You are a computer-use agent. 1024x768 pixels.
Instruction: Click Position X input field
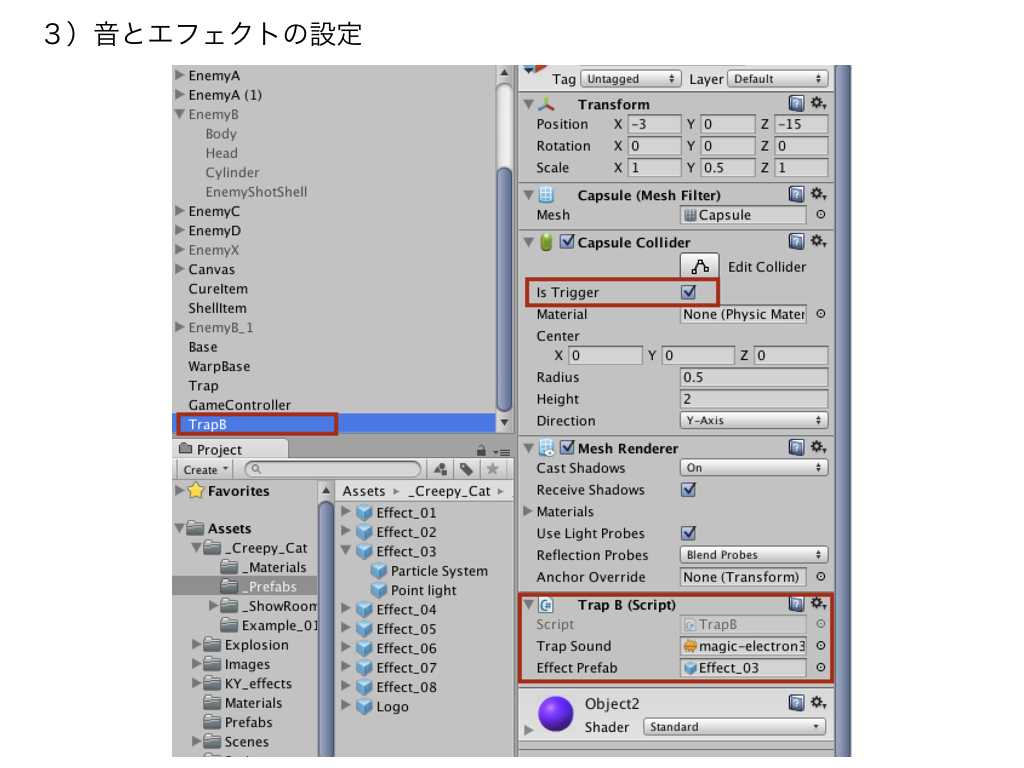coord(654,124)
